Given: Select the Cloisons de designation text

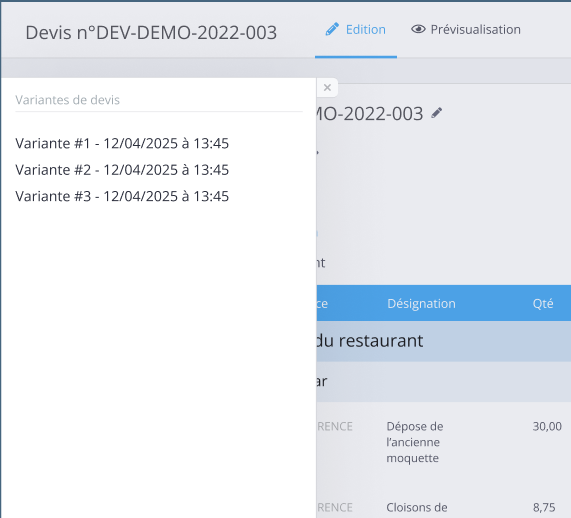Looking at the screenshot, I should 417,507.
